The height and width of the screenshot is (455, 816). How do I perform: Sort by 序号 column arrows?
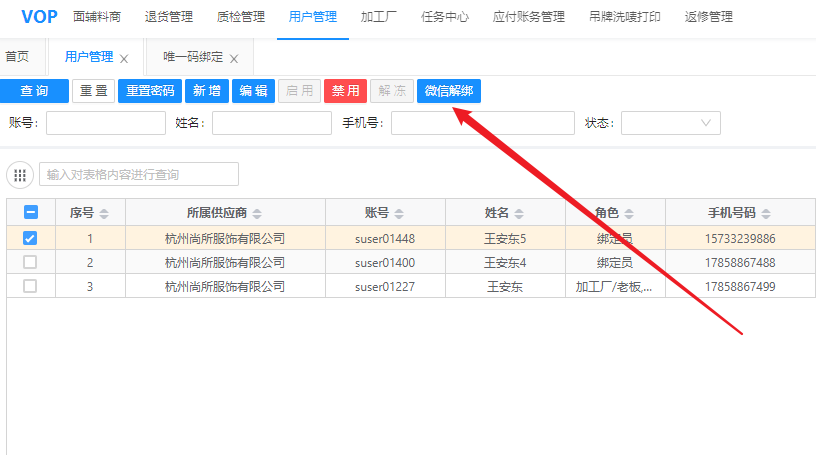tap(104, 213)
